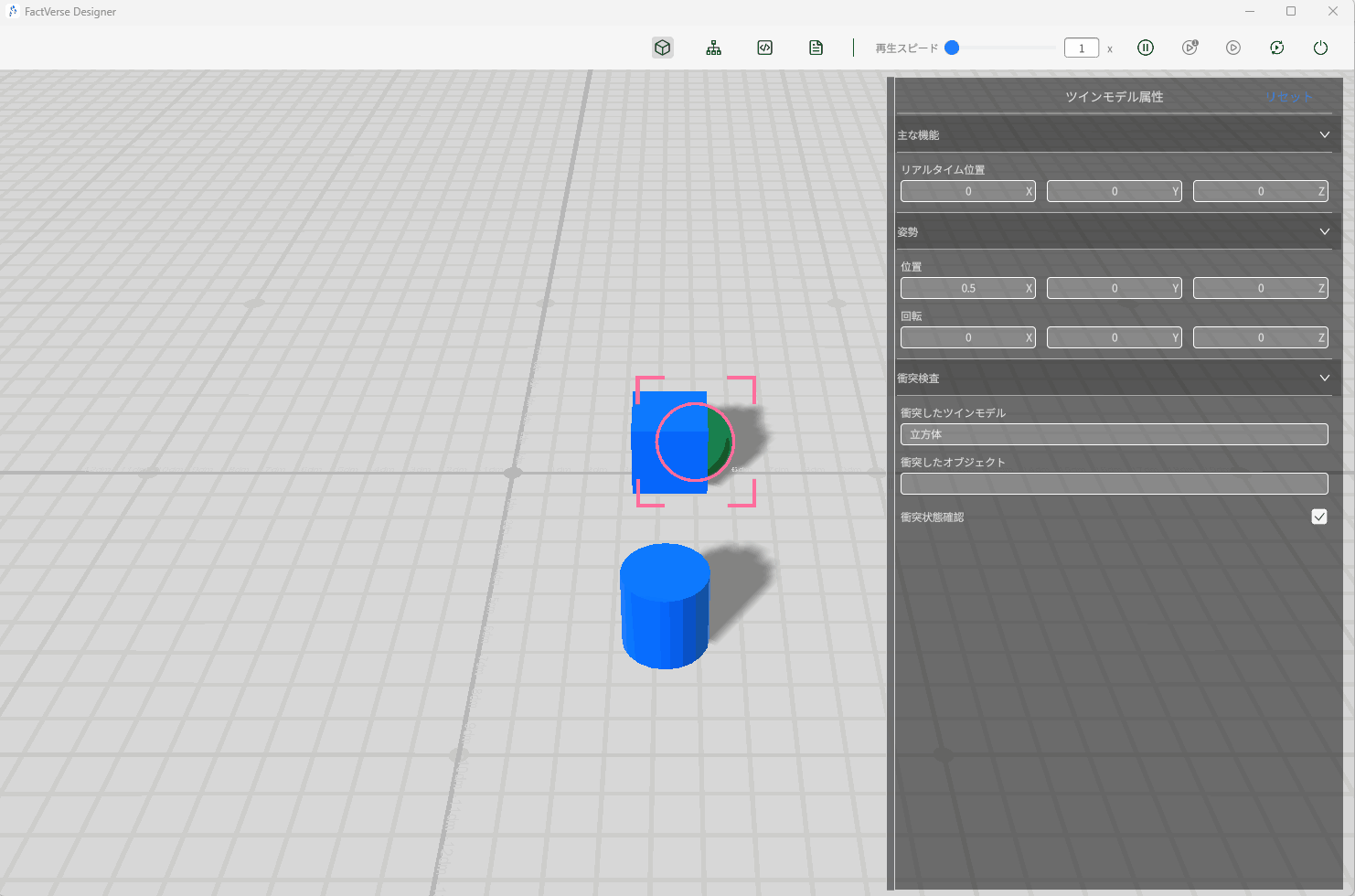Collapse the 主な機能 section
The width and height of the screenshot is (1355, 896).
pyautogui.click(x=1324, y=135)
